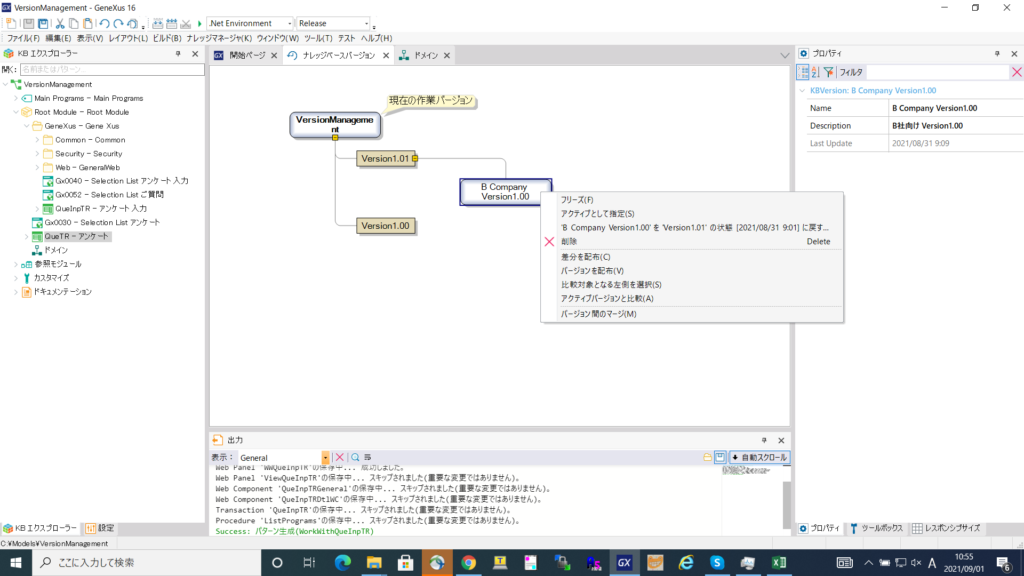
Task: Click save output icon in Output panel
Action: pyautogui.click(x=720, y=457)
